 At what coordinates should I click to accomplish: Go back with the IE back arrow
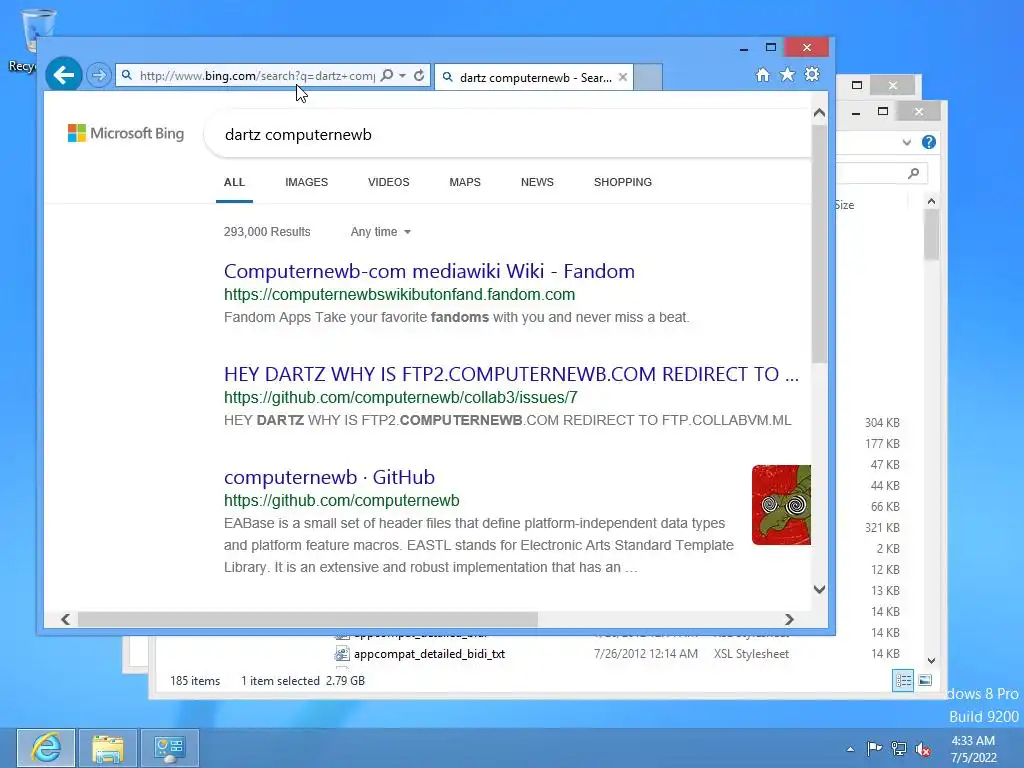[63, 75]
